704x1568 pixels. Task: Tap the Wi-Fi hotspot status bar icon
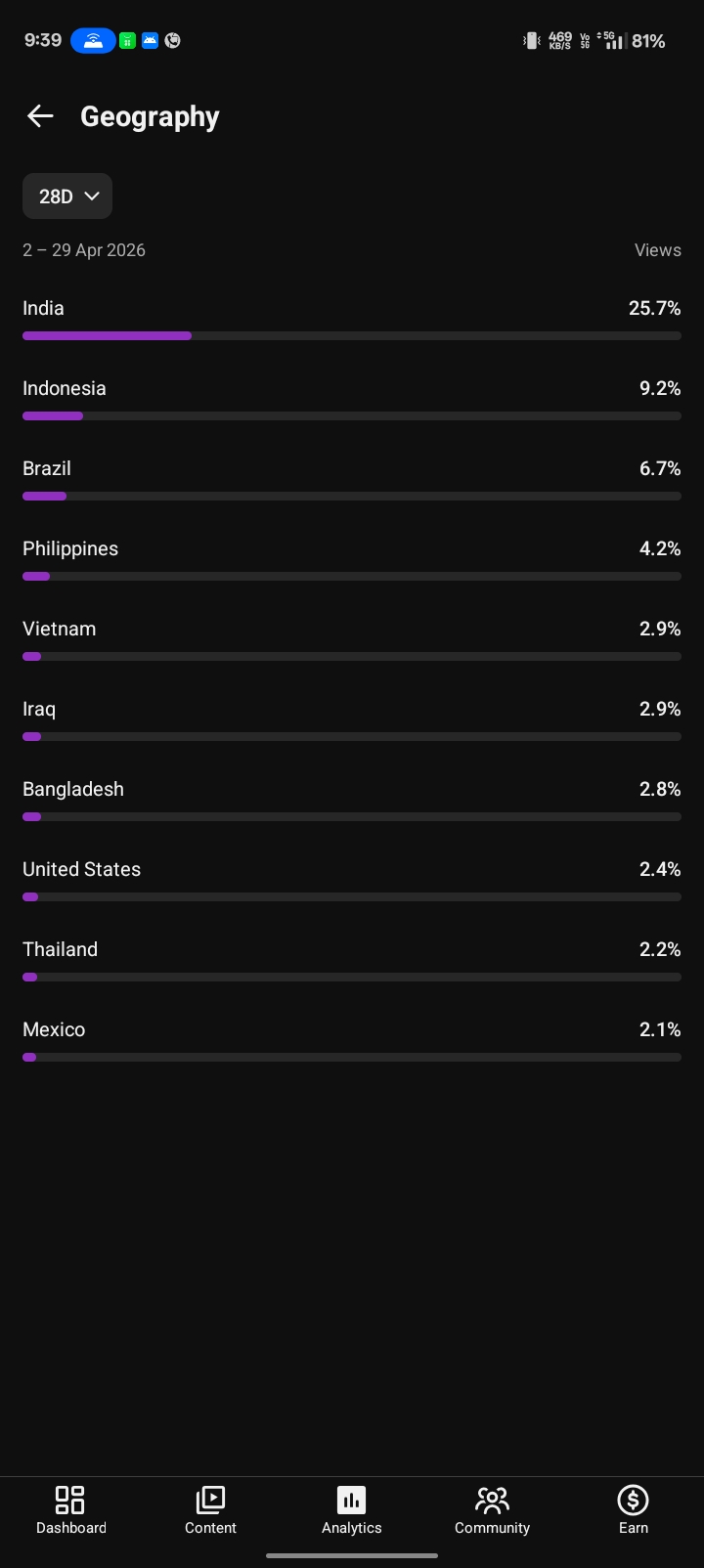tap(93, 41)
